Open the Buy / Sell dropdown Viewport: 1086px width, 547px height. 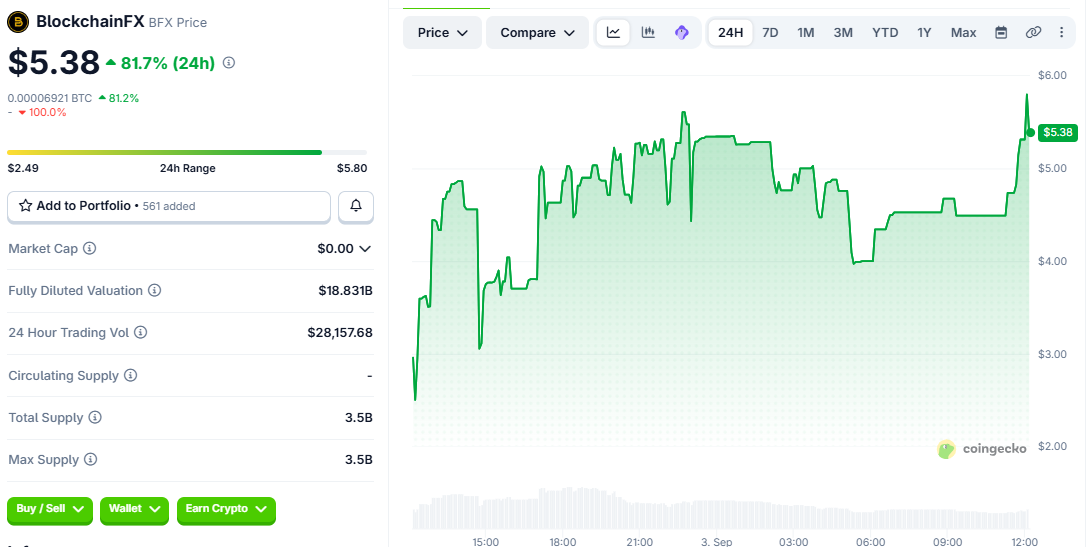tap(50, 509)
